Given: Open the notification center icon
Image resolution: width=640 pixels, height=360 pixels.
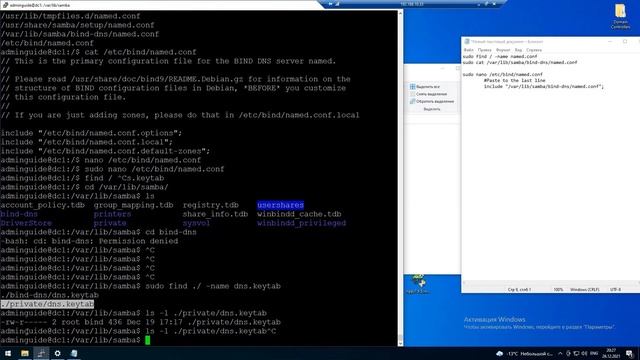Looking at the screenshot, I should (629, 353).
